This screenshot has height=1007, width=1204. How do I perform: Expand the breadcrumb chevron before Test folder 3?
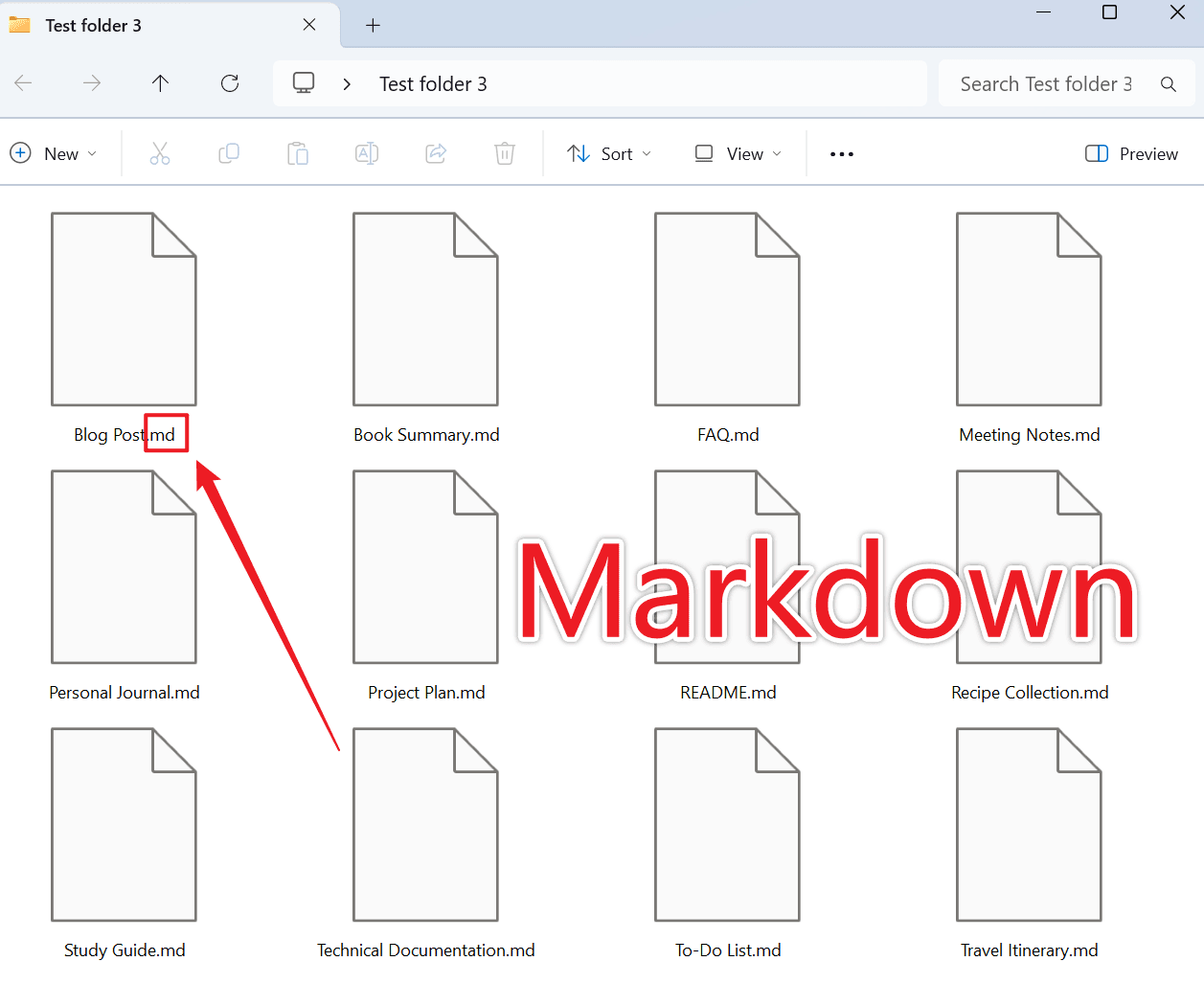coord(347,84)
